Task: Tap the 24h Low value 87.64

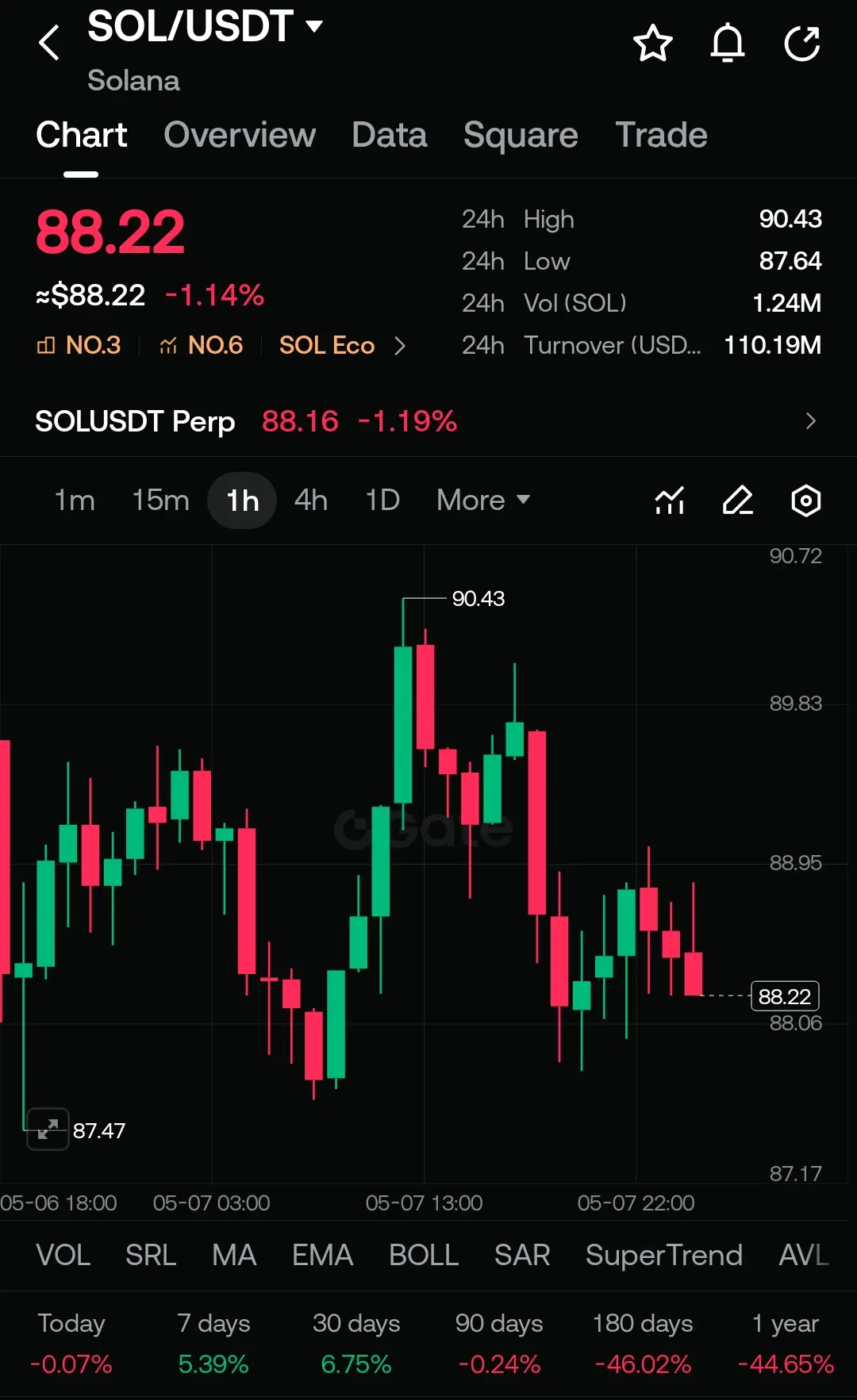Action: click(790, 261)
